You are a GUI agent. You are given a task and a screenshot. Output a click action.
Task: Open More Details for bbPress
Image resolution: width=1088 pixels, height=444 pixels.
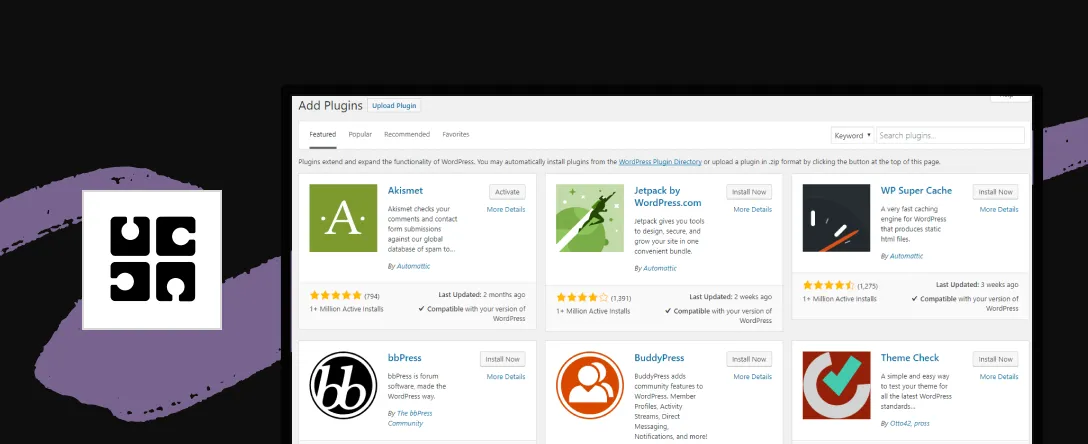(x=506, y=377)
